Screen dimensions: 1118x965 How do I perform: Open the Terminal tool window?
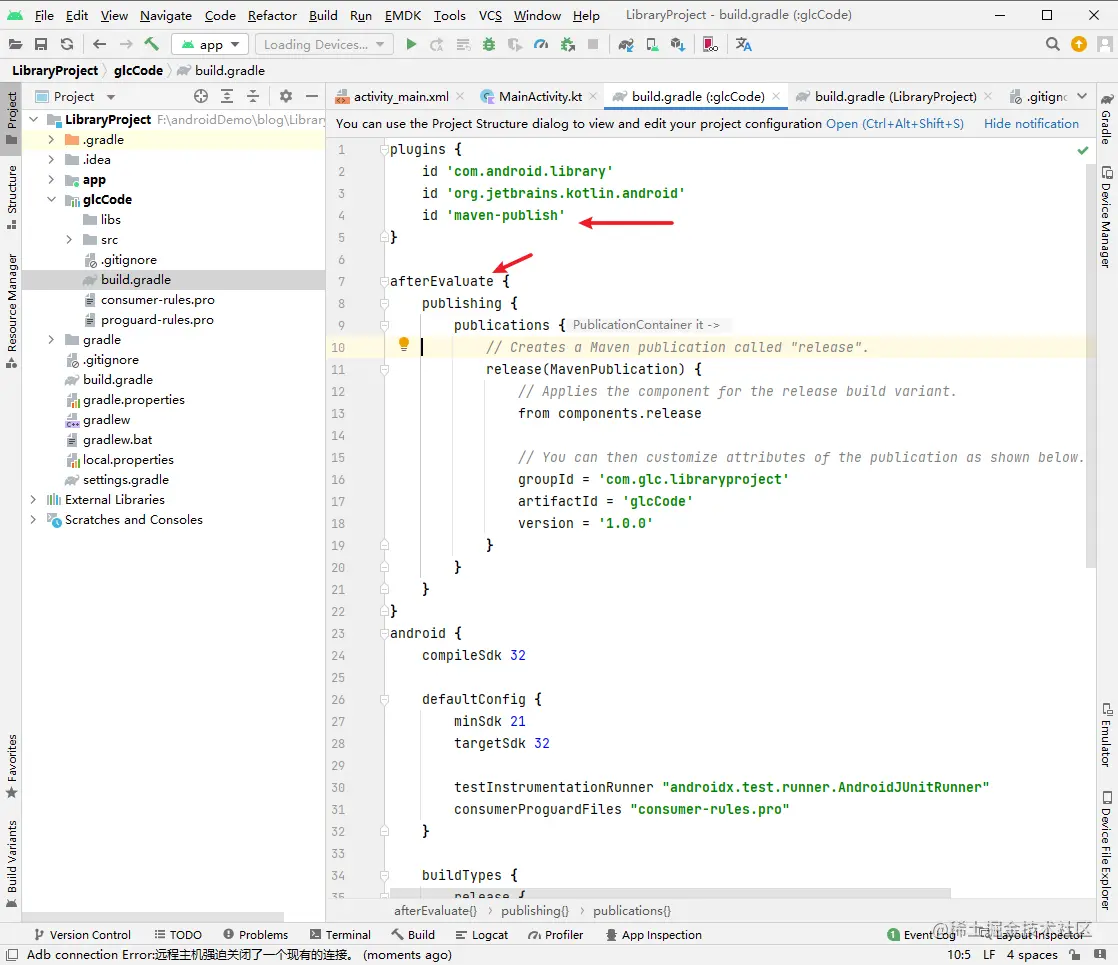click(x=340, y=935)
